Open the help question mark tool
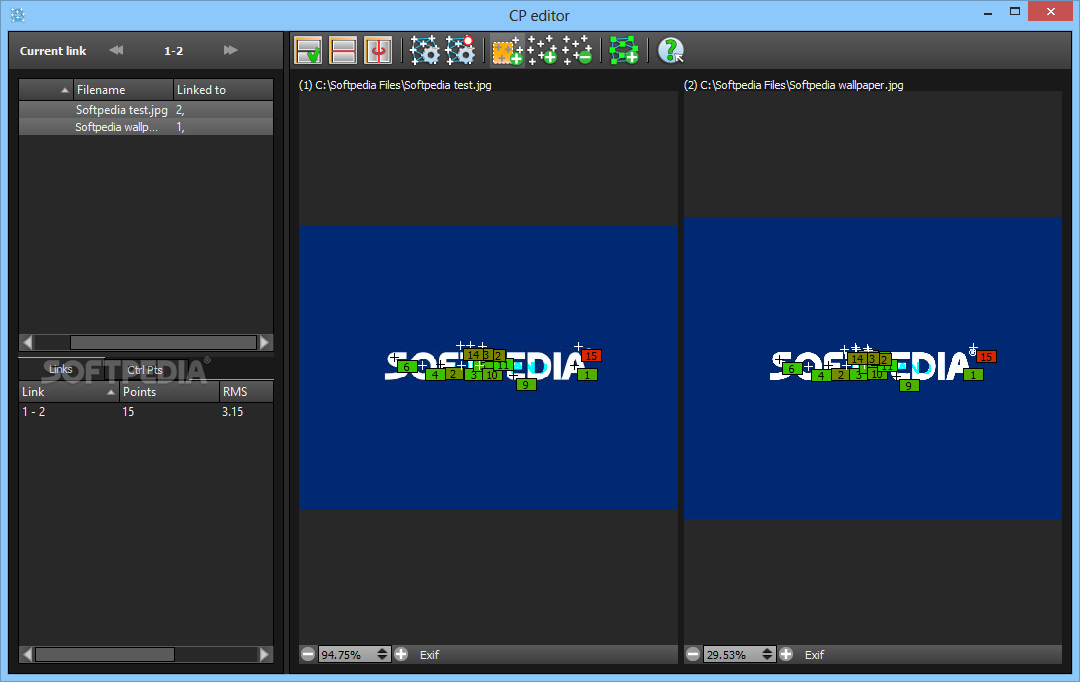Viewport: 1080px width, 682px height. (x=670, y=50)
